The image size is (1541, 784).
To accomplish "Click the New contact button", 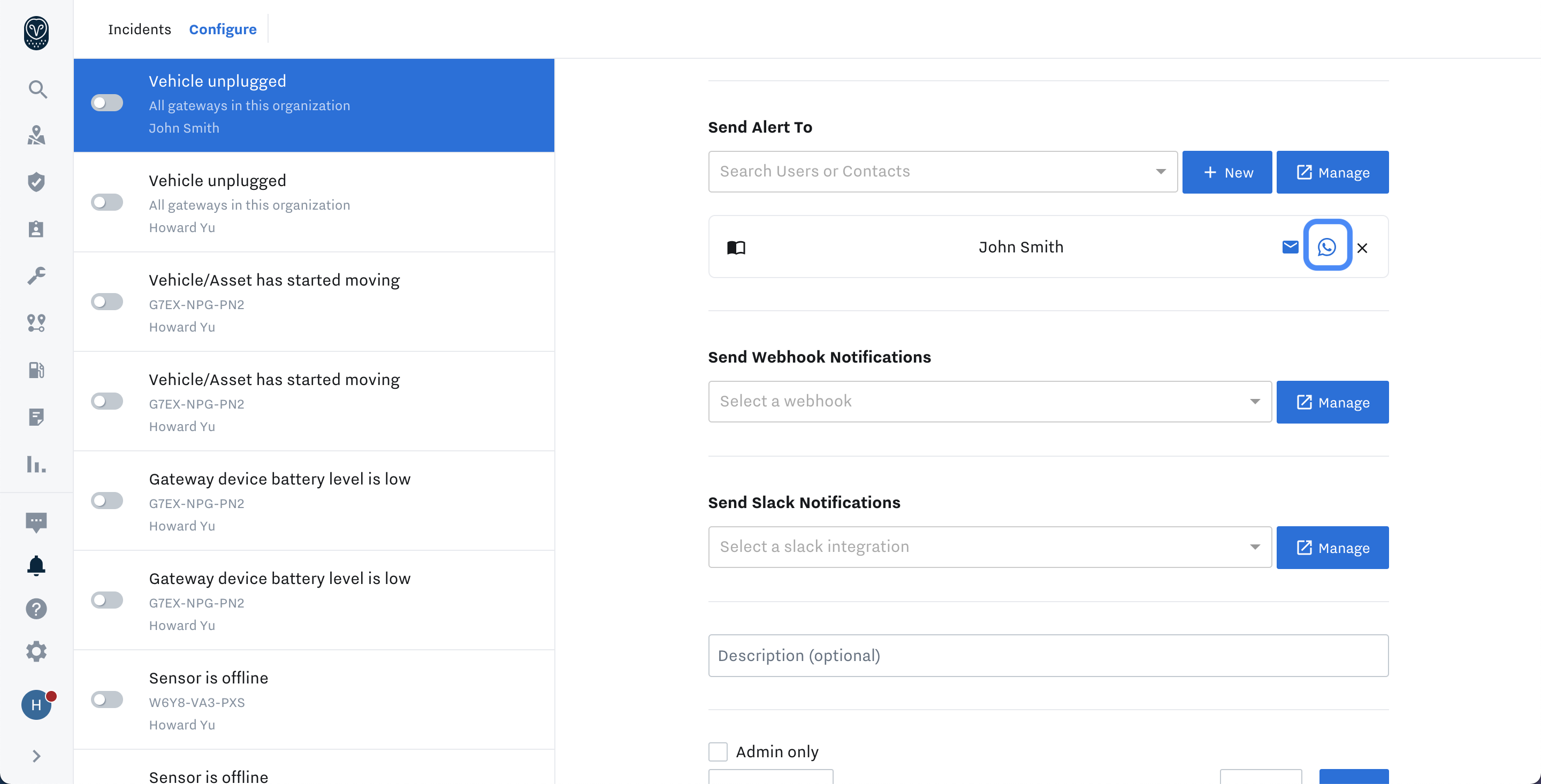I will pyautogui.click(x=1226, y=172).
